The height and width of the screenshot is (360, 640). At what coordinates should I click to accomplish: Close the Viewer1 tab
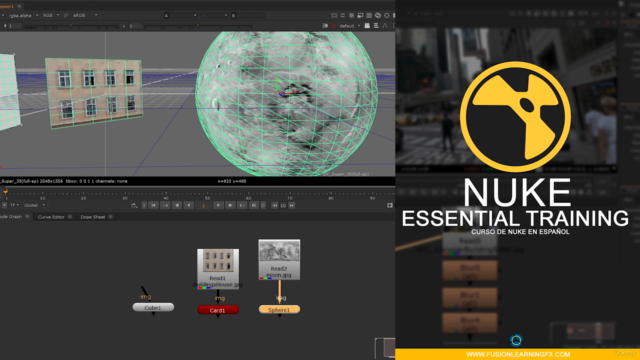click(x=19, y=6)
